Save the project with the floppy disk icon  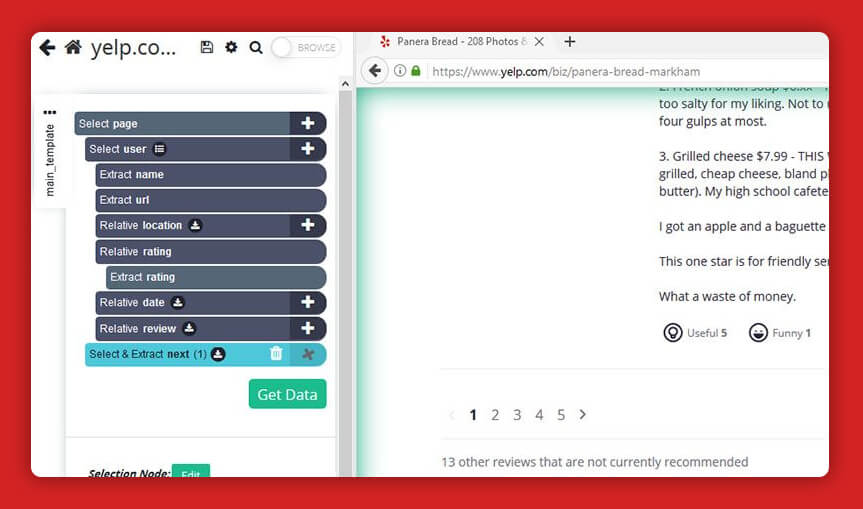(206, 47)
